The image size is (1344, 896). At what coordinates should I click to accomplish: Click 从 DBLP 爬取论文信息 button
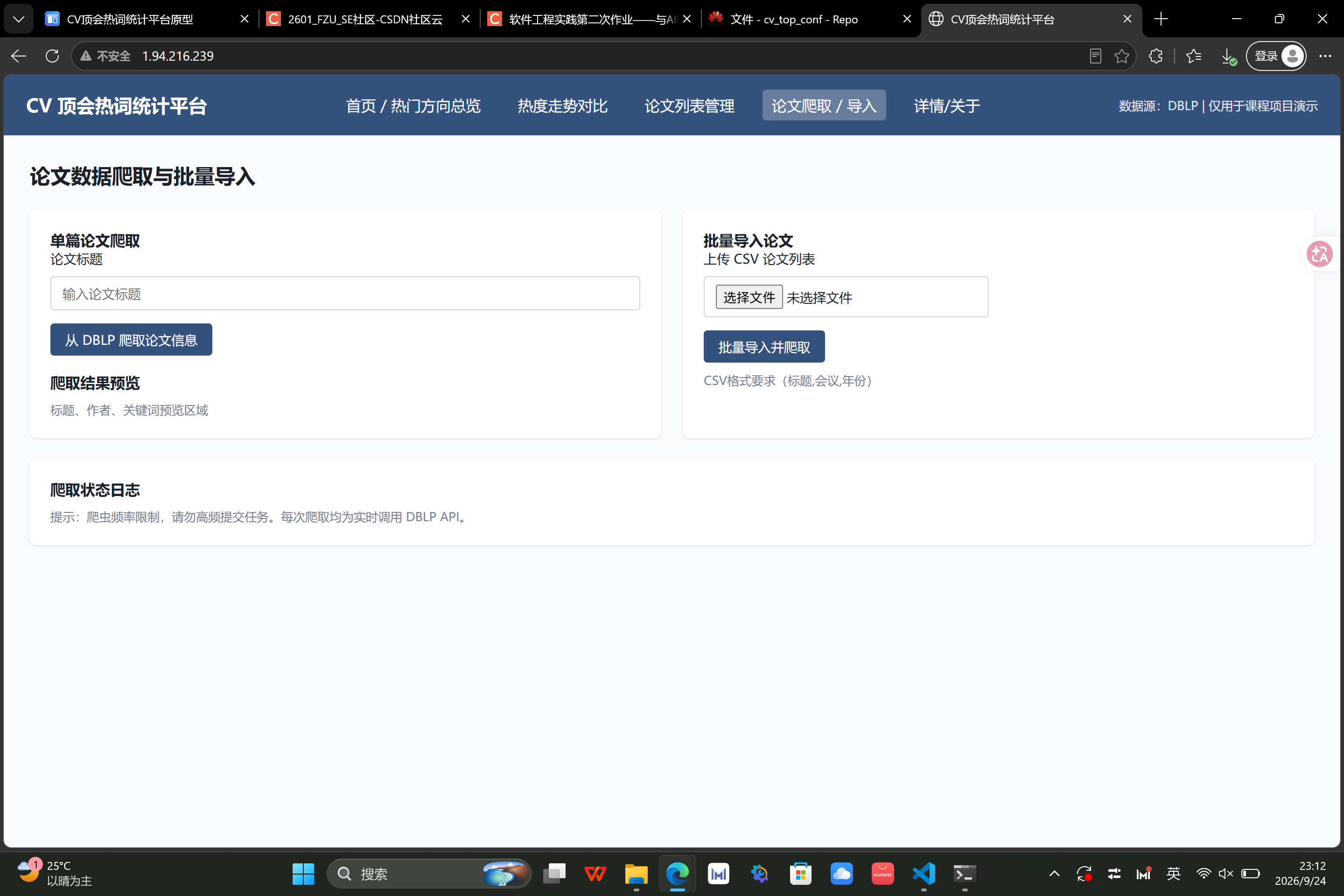tap(131, 339)
